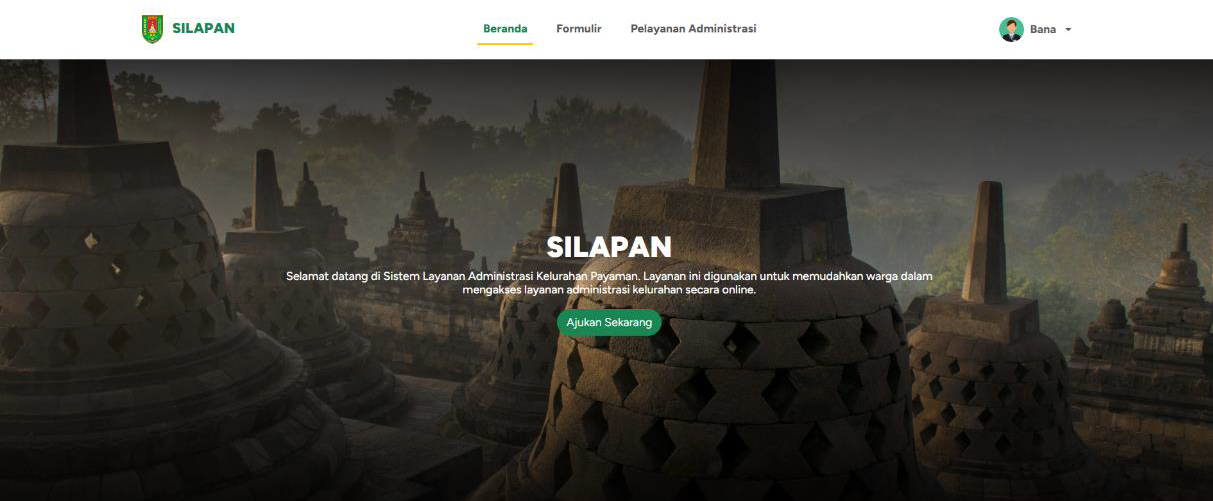Open the Bana account menu name
The height and width of the screenshot is (501, 1213).
pyautogui.click(x=1043, y=29)
